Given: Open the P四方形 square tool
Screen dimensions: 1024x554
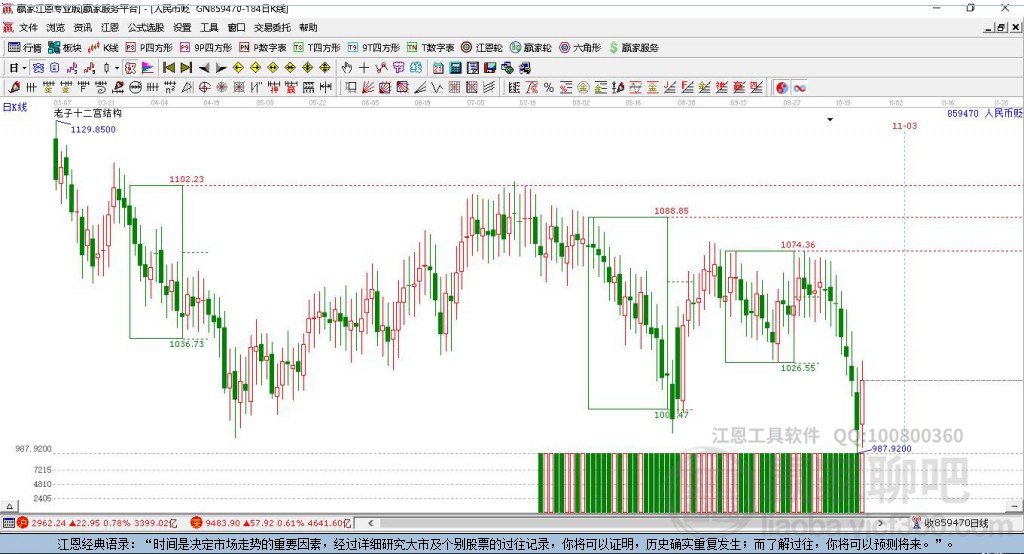Looking at the screenshot, I should click(x=150, y=48).
